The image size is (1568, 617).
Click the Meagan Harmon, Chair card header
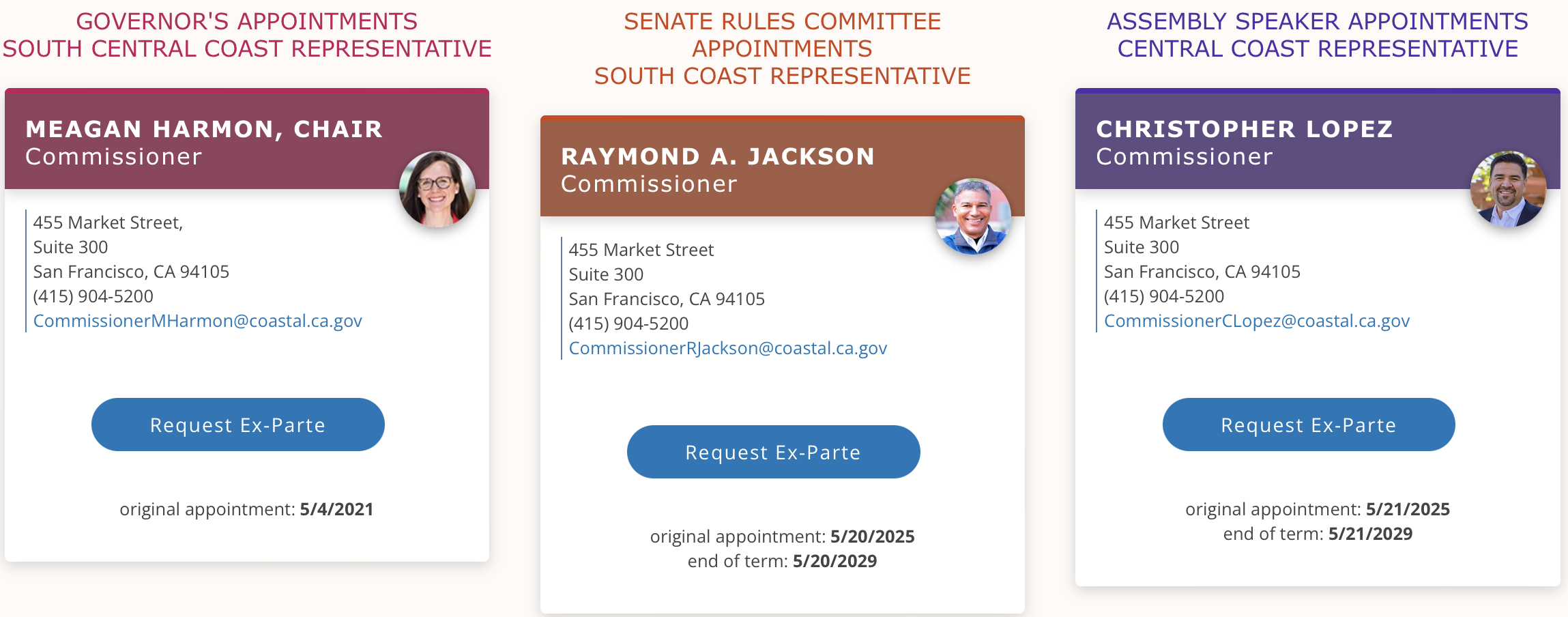pyautogui.click(x=203, y=129)
